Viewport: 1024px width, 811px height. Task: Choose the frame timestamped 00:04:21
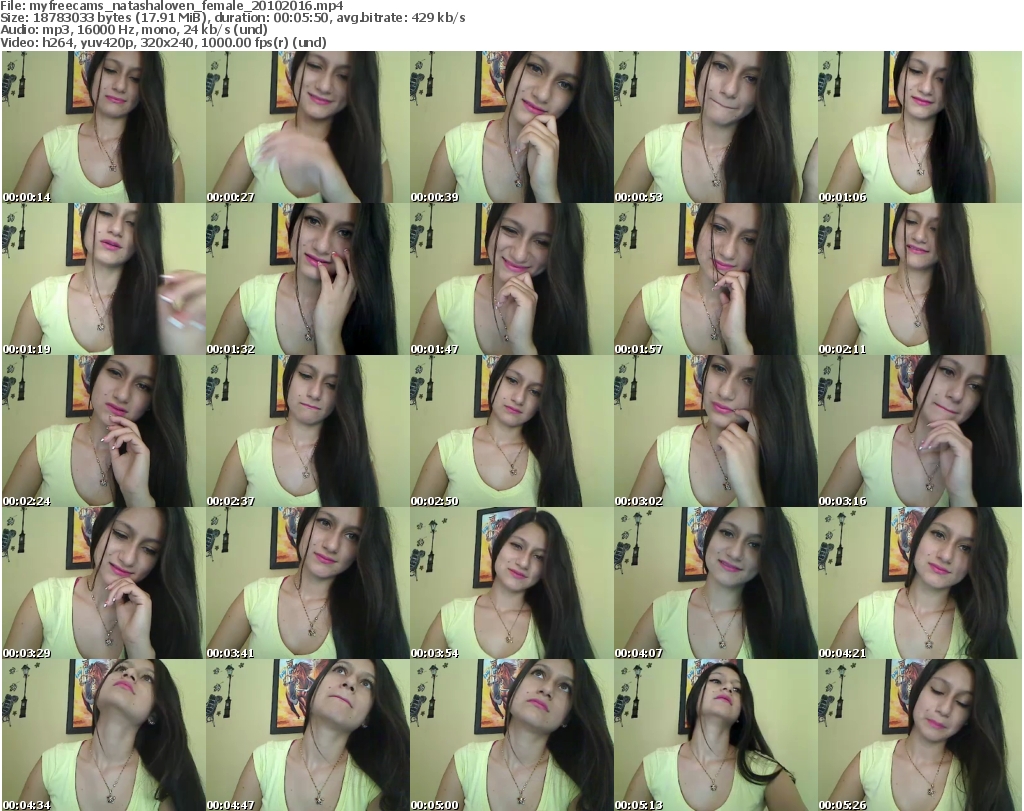(920, 583)
